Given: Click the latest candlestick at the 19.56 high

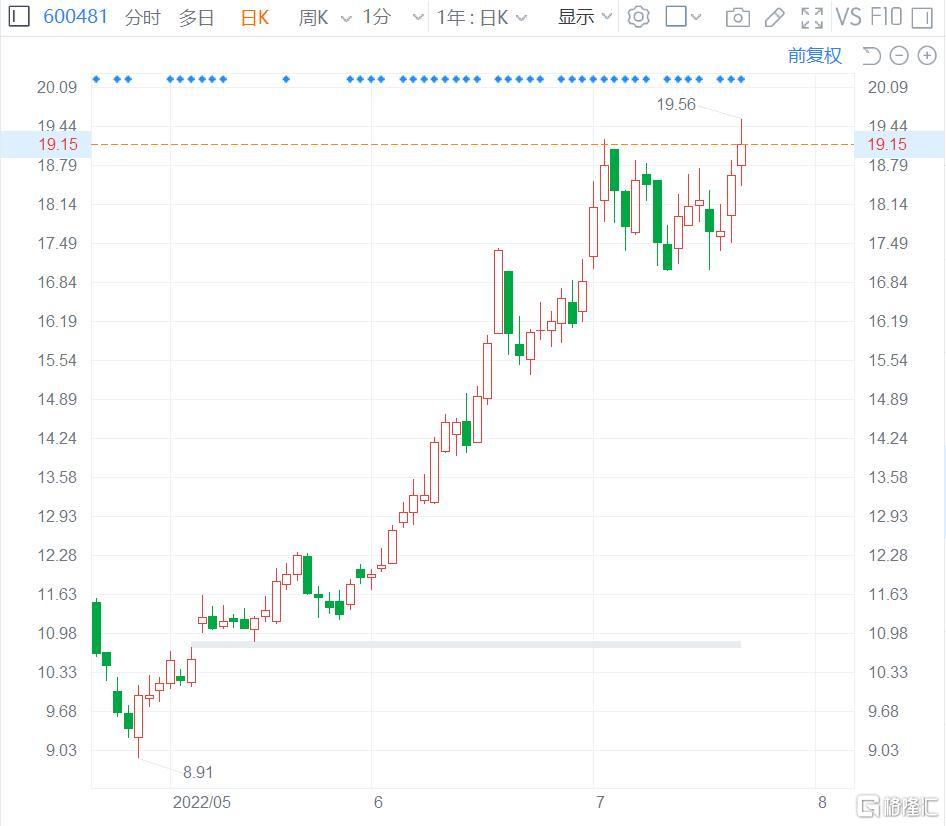Looking at the screenshot, I should click(x=741, y=154).
